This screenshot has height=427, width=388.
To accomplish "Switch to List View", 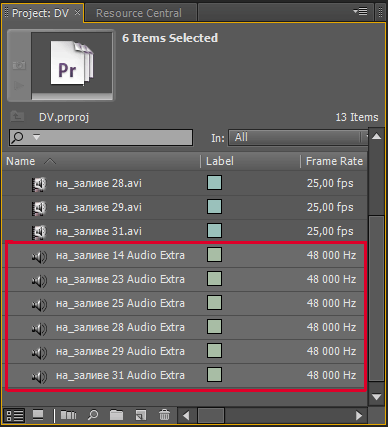I will [x=15, y=415].
